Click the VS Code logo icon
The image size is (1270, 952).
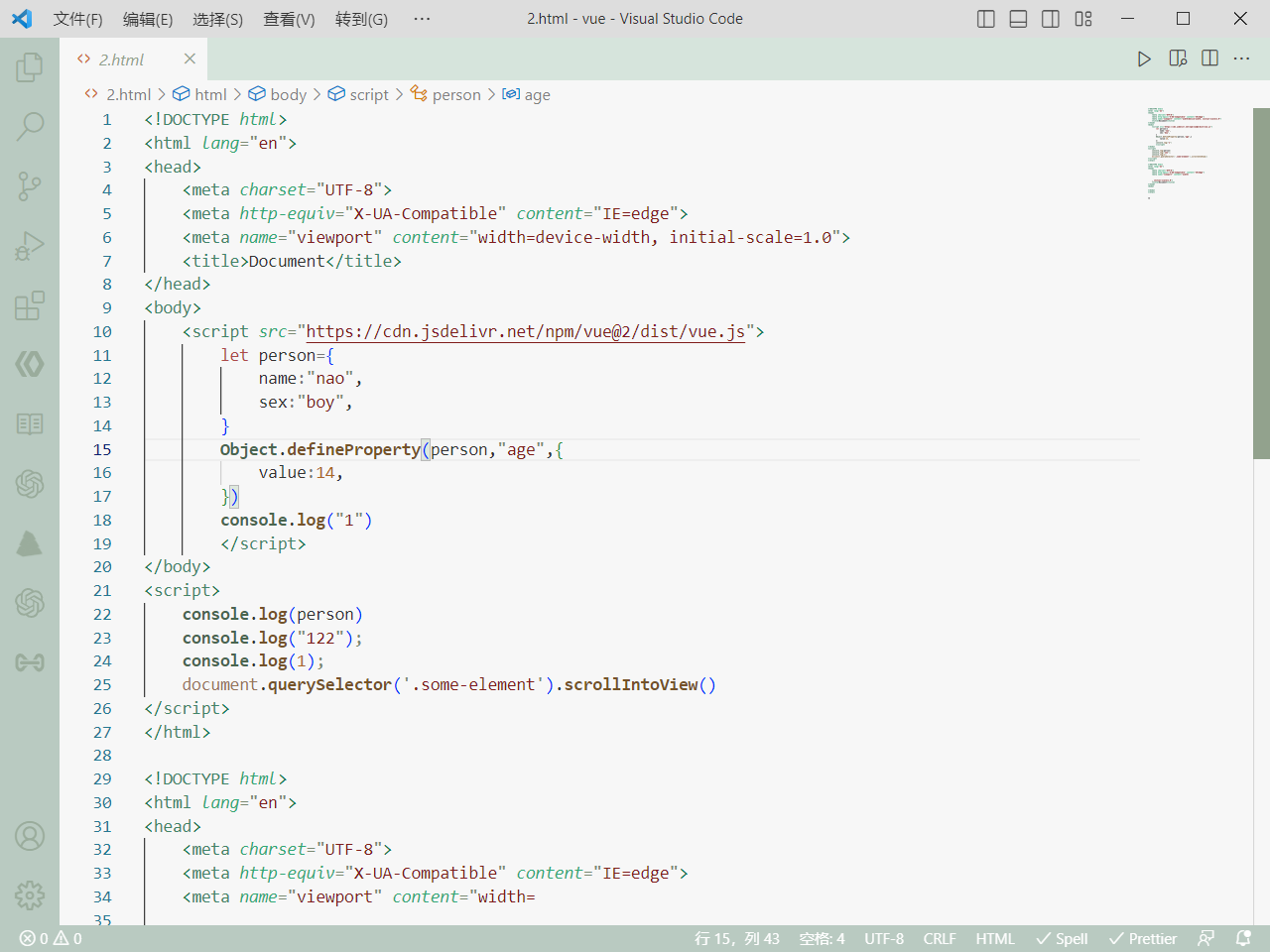click(22, 19)
